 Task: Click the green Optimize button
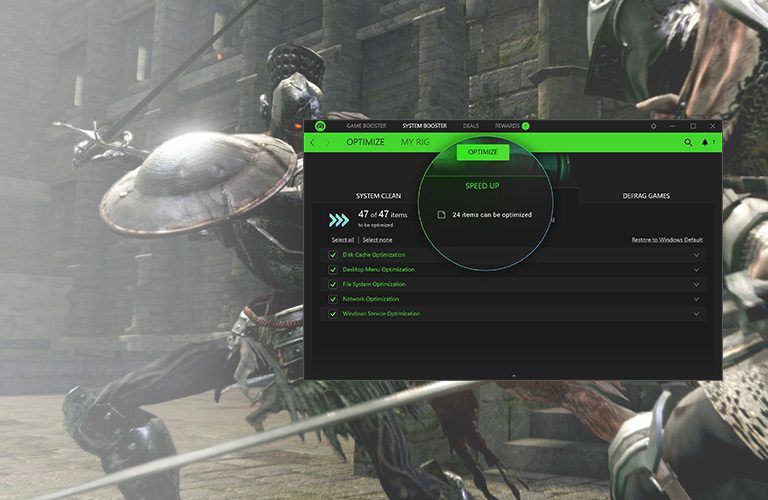coord(483,152)
